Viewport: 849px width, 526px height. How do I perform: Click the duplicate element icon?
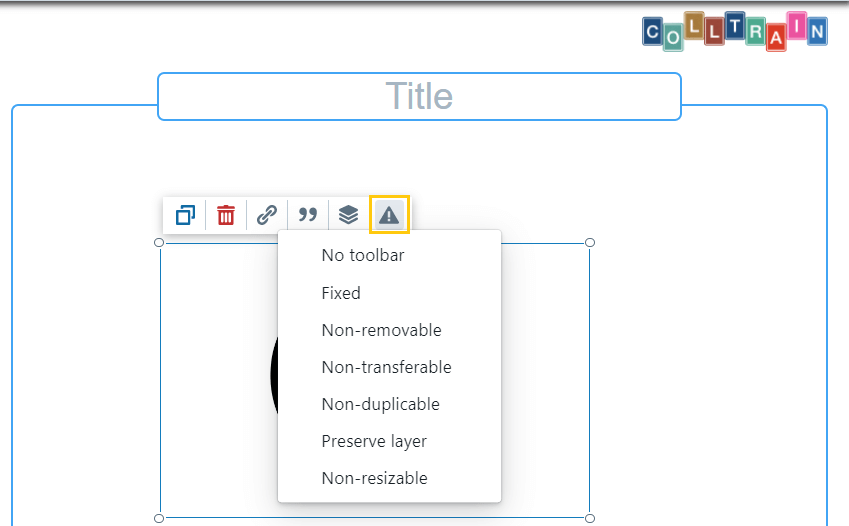tap(185, 215)
